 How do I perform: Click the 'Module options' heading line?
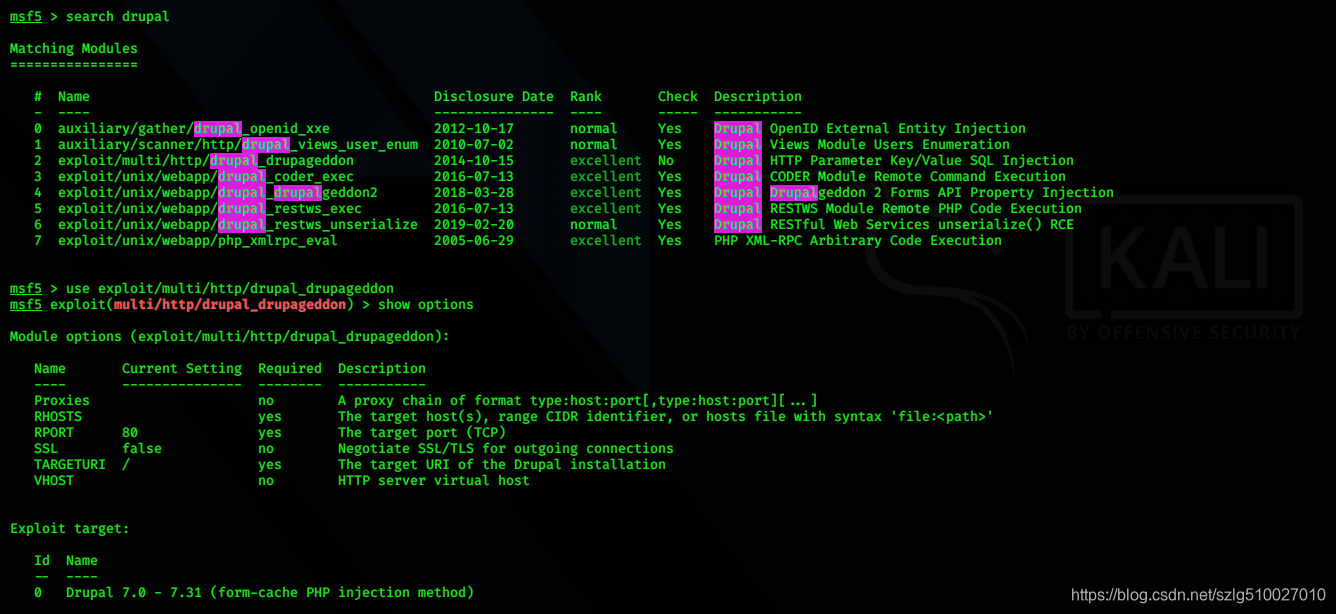tap(230, 337)
